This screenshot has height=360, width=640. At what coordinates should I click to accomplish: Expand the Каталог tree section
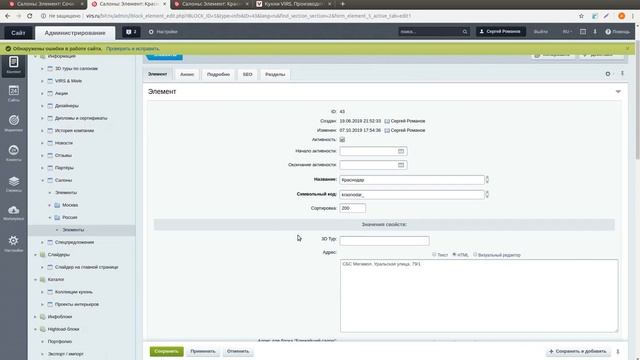36,280
